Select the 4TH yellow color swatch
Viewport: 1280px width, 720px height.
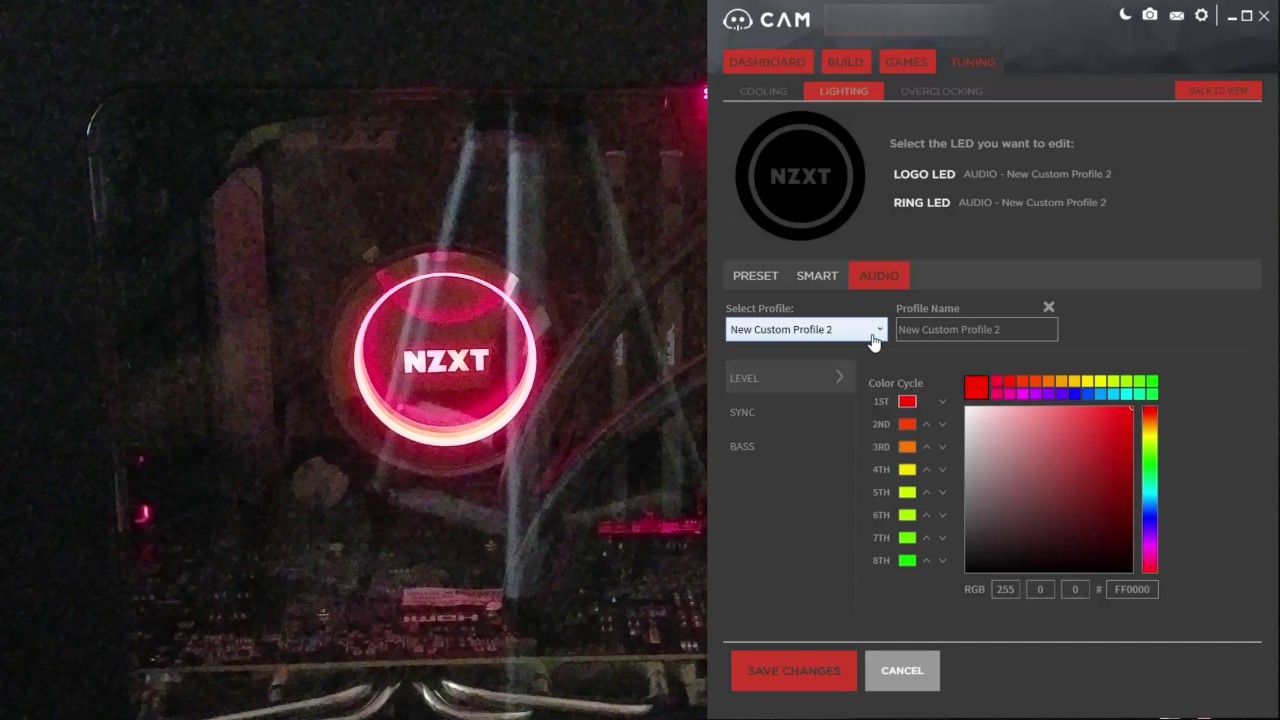(x=907, y=470)
